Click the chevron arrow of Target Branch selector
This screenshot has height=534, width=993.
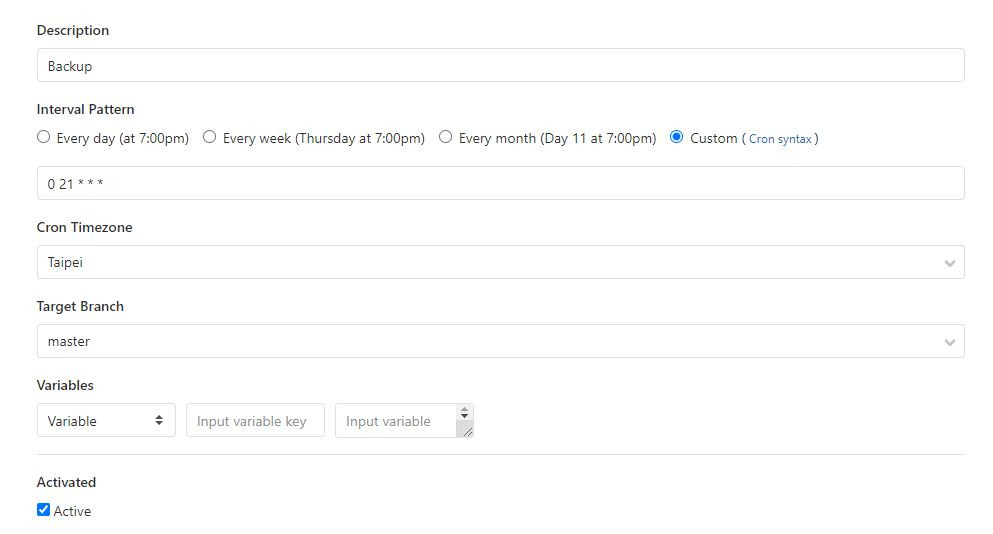tap(949, 342)
